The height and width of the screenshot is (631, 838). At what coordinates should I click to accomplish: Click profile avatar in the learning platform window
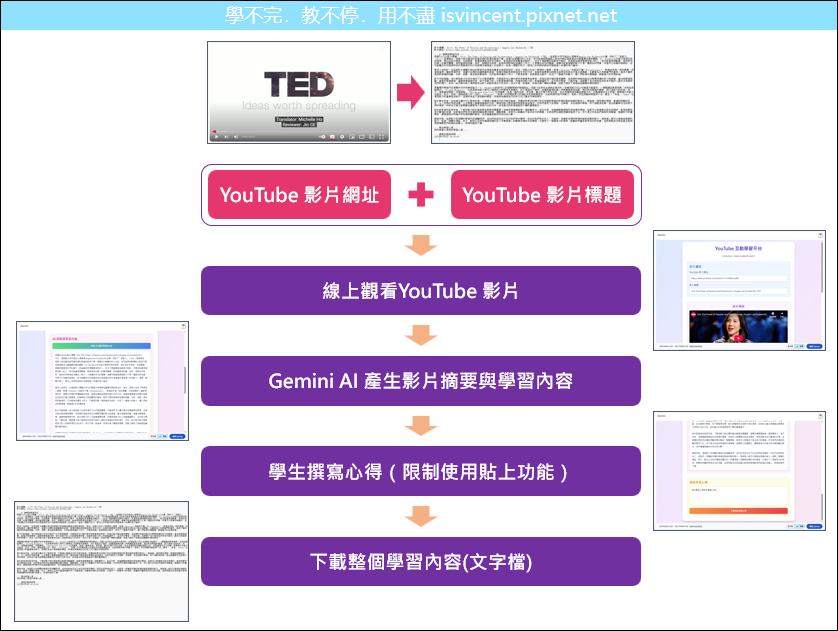(x=820, y=235)
